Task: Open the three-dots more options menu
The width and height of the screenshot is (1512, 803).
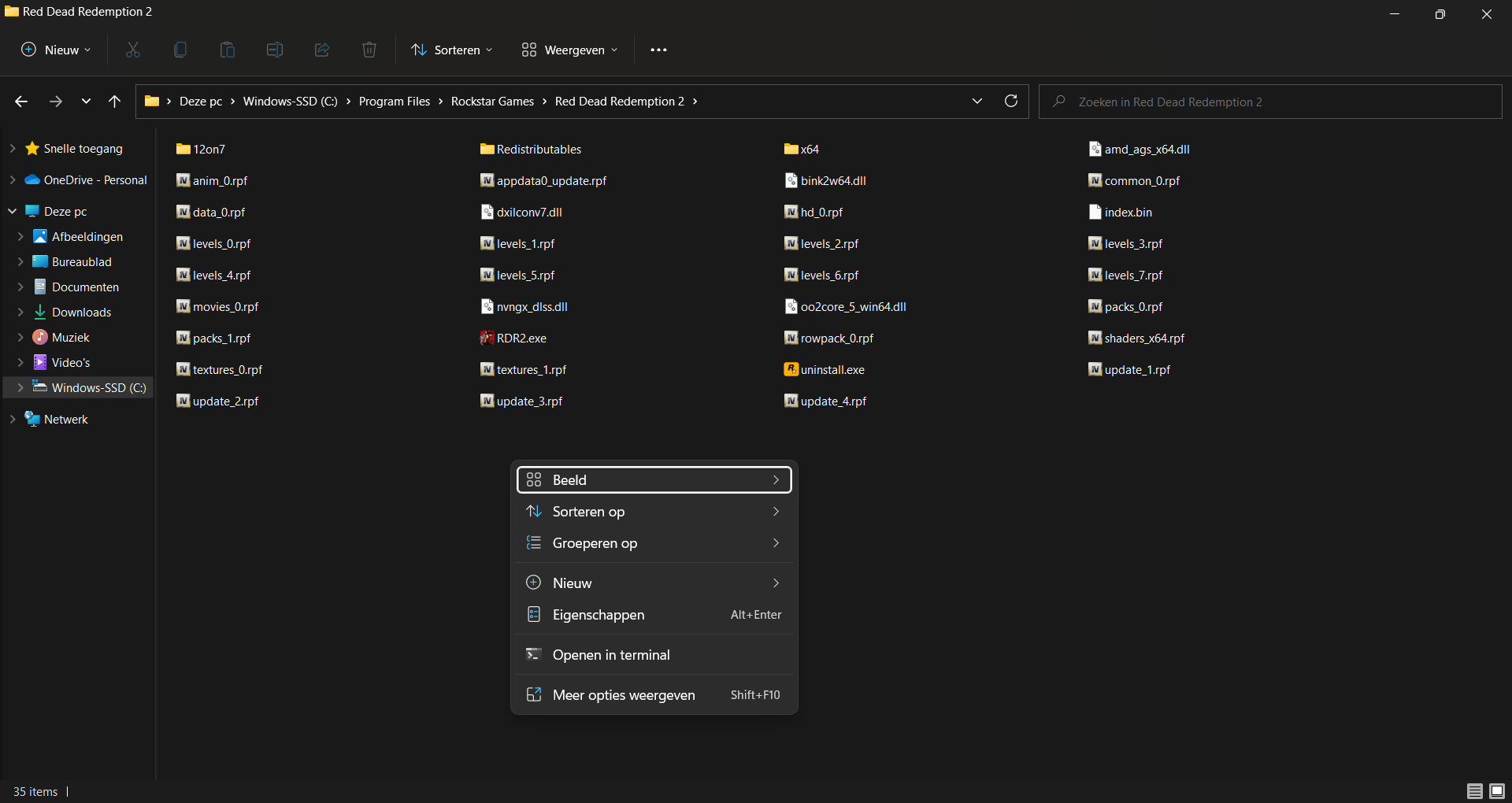Action: point(658,50)
